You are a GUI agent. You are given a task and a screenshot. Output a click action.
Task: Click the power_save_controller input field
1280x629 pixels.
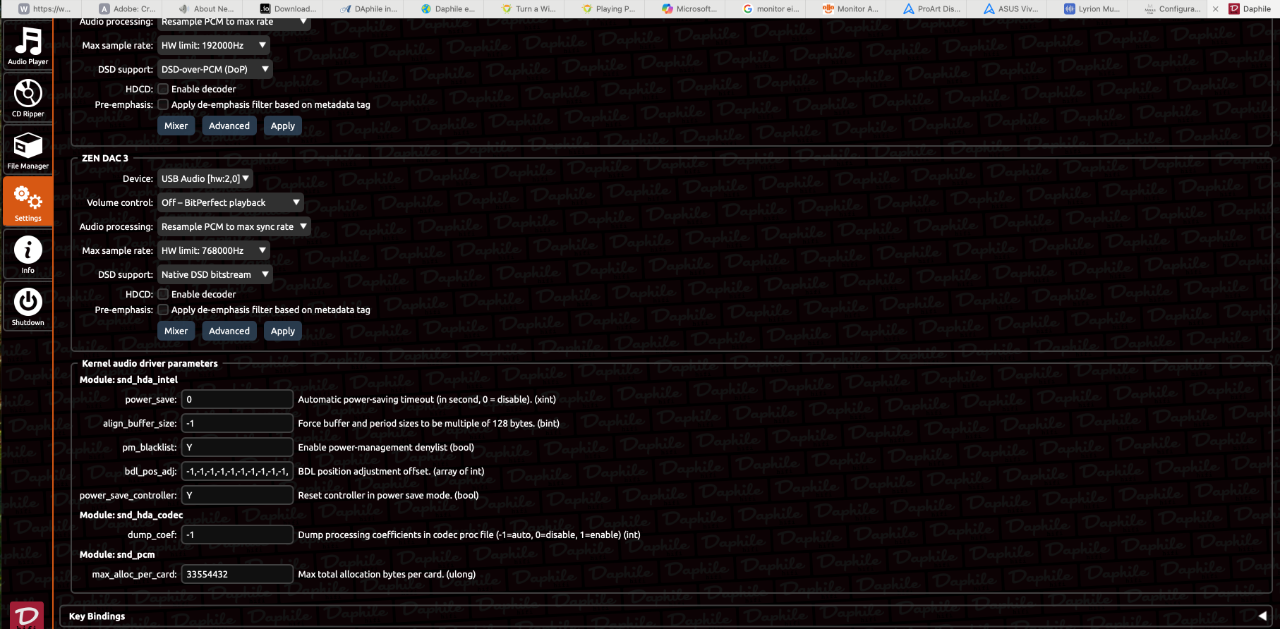click(237, 495)
